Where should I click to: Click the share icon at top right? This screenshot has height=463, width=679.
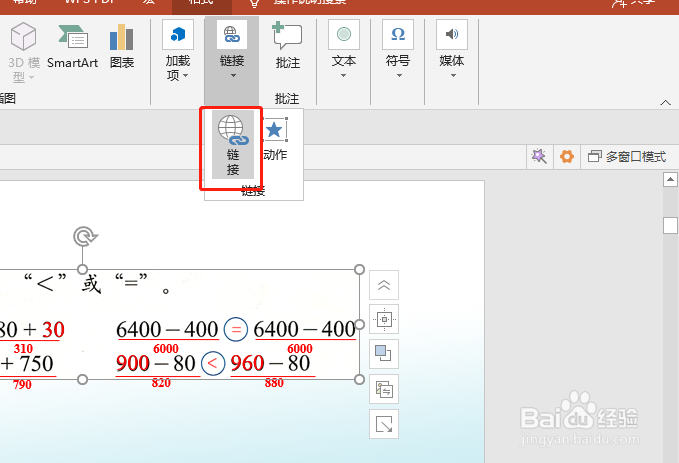pos(620,3)
